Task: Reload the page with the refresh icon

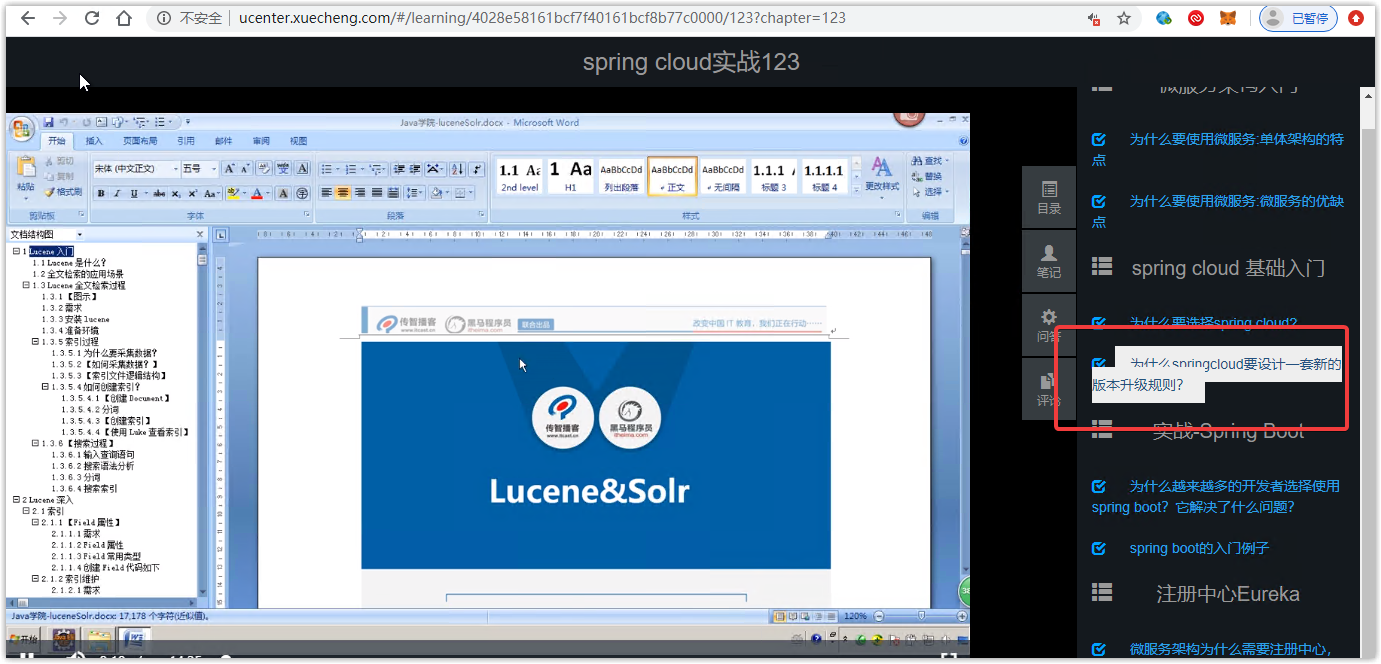Action: [x=92, y=18]
